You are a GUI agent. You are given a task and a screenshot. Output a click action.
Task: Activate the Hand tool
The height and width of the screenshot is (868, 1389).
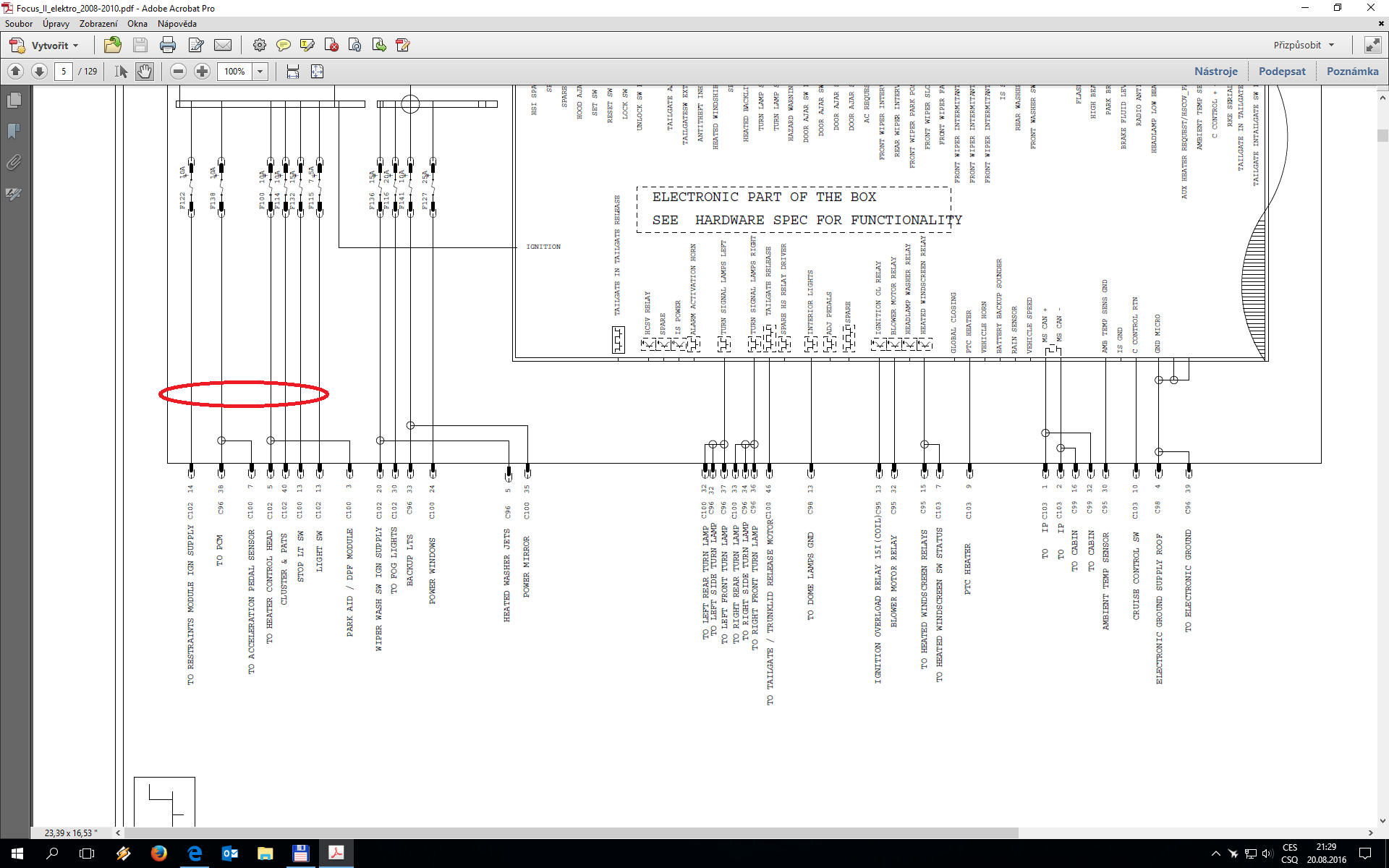pos(145,72)
